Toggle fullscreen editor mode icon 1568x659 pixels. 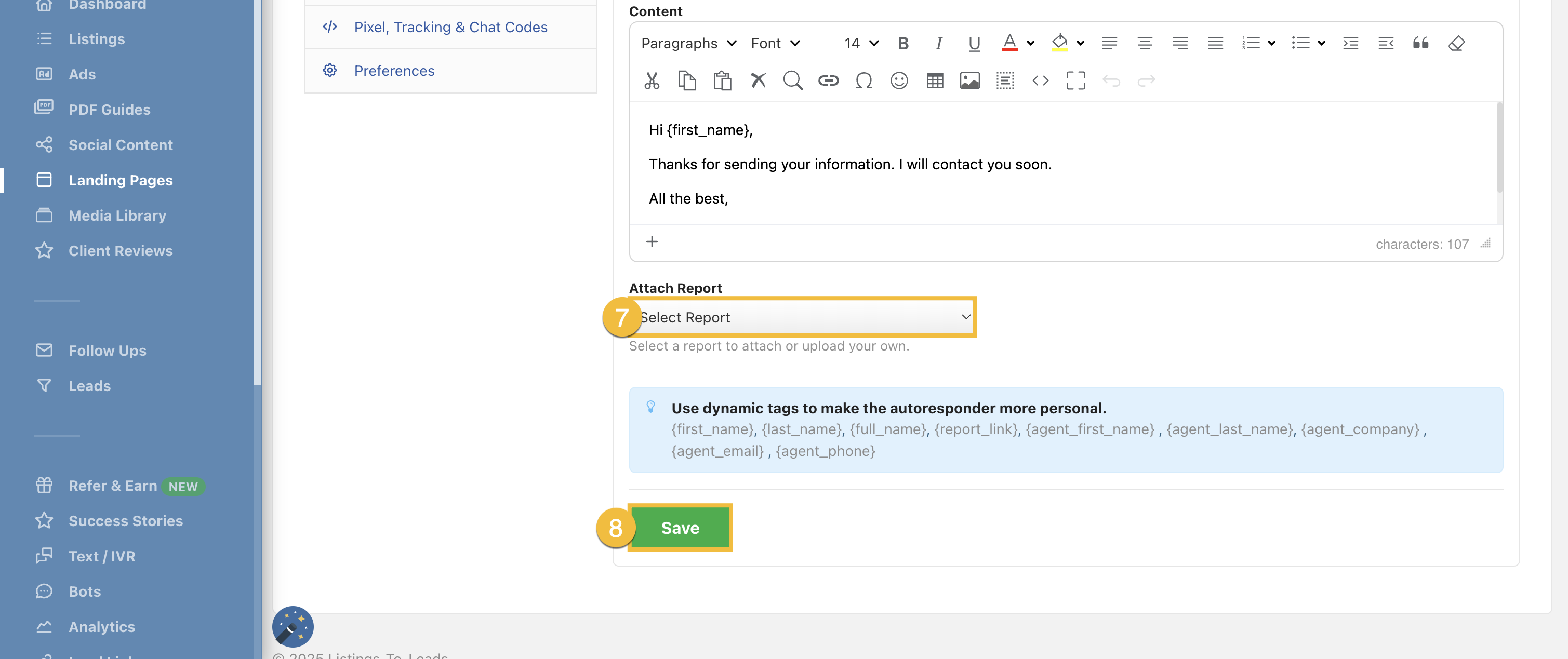(x=1075, y=80)
